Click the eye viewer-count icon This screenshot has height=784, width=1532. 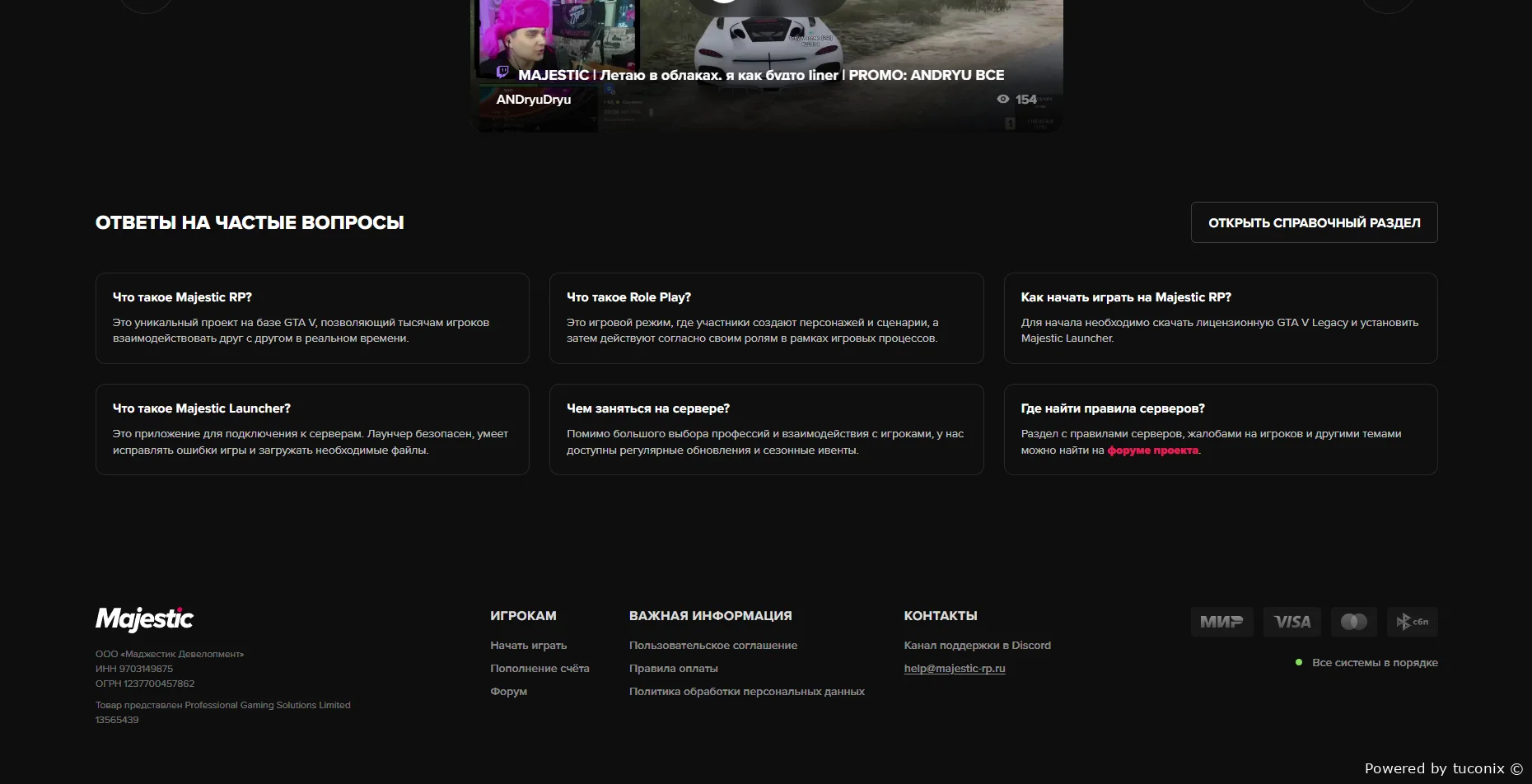(1002, 99)
